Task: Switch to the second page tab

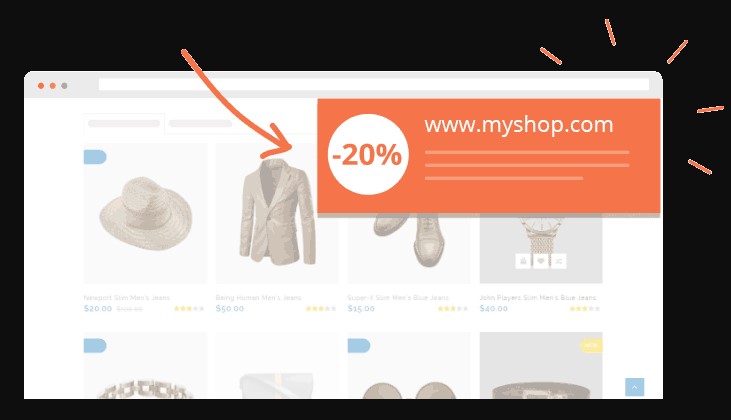Action: pos(200,124)
